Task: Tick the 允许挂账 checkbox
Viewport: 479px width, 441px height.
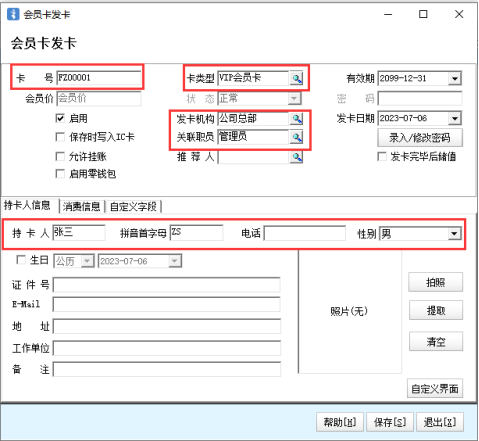Action: coord(60,156)
